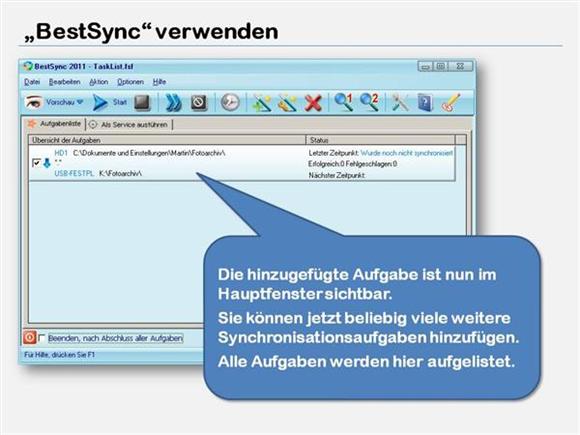Open the Aktion menu
Viewport: 580px width, 435px height.
tap(98, 82)
